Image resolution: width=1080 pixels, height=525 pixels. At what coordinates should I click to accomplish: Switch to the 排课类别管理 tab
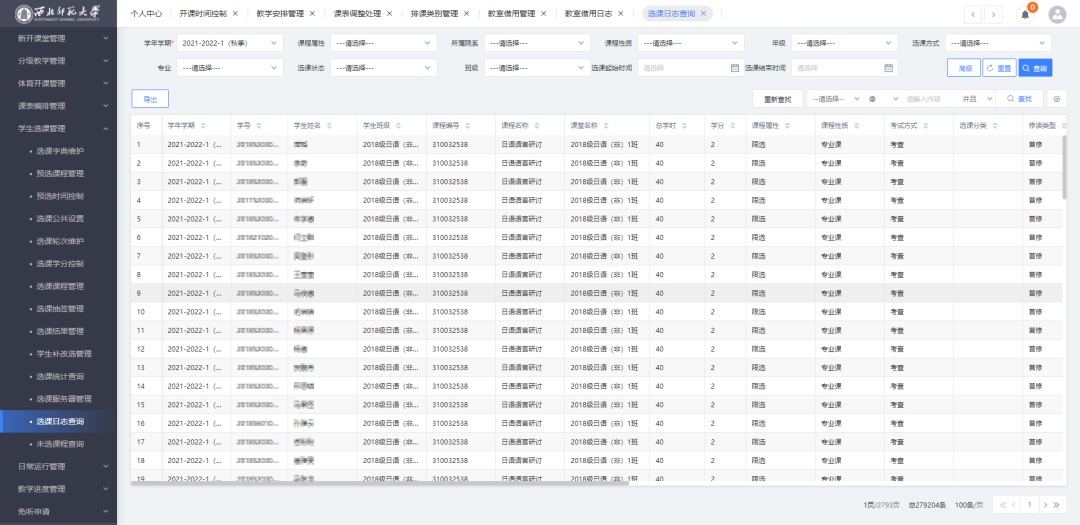coord(434,14)
